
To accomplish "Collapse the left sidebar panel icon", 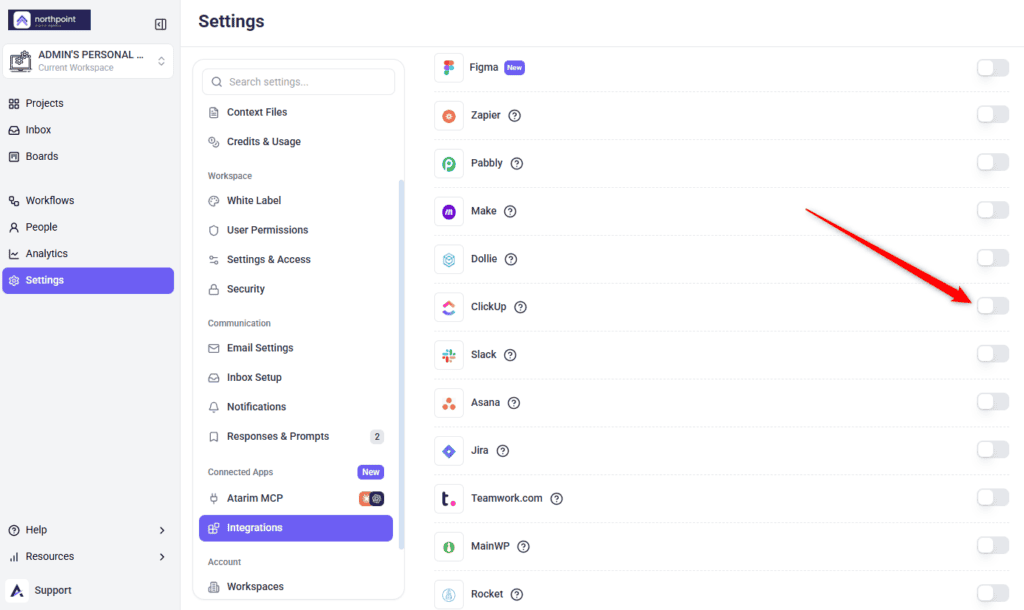I will click(161, 24).
